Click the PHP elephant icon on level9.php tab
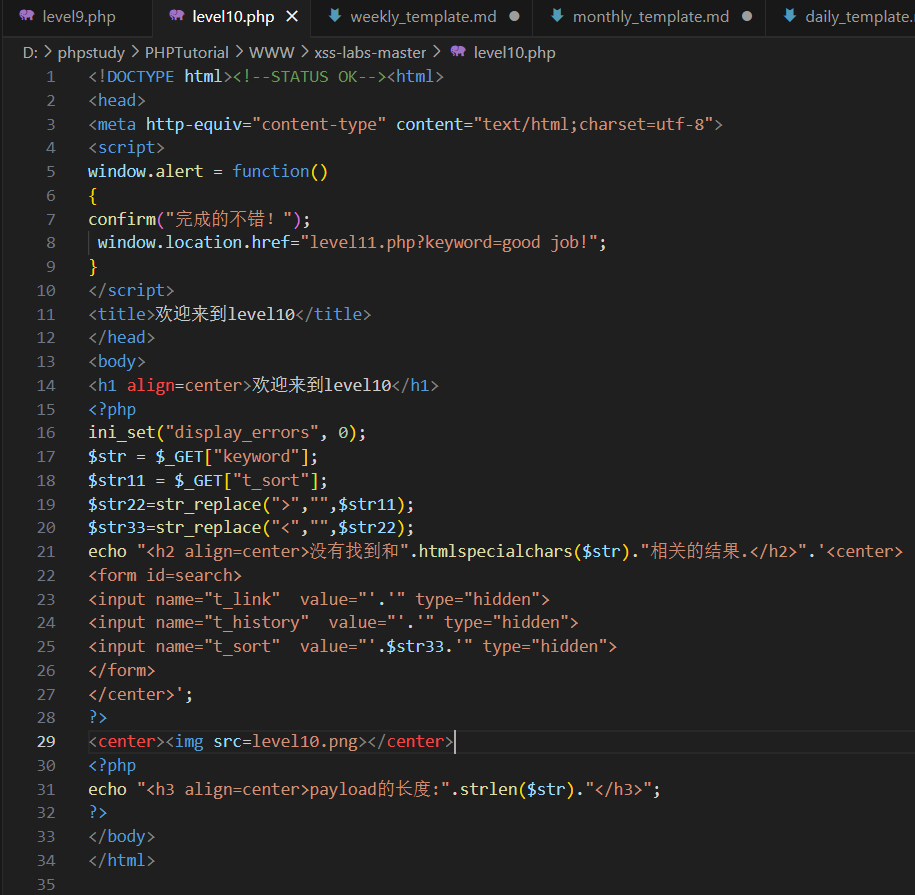 27,15
